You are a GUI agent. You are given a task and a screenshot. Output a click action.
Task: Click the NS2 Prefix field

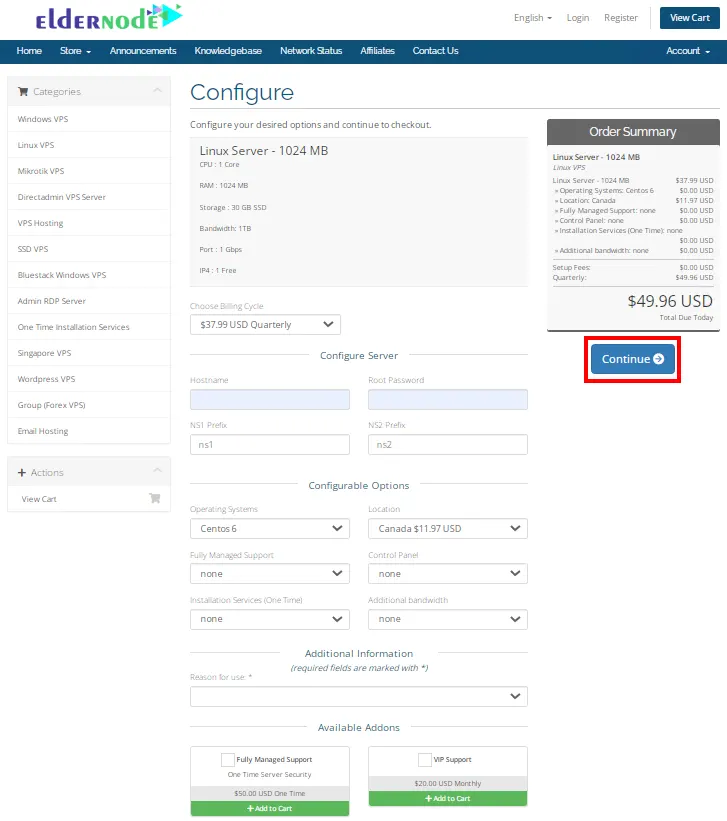[448, 445]
